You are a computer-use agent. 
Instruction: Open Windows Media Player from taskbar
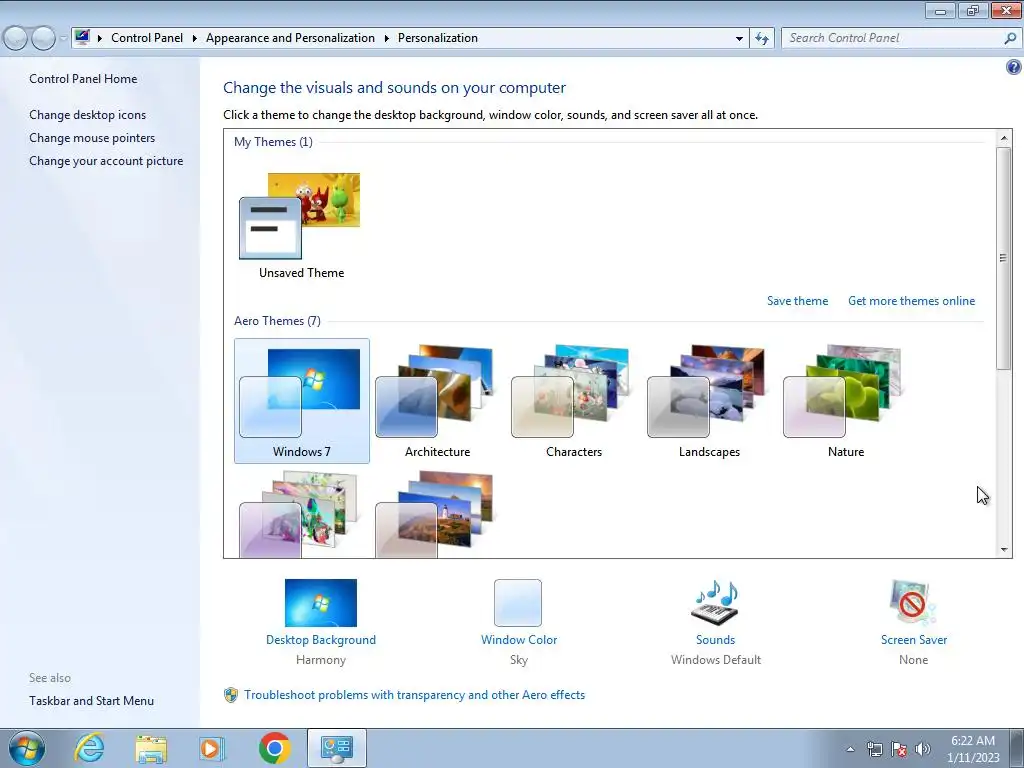pos(212,748)
